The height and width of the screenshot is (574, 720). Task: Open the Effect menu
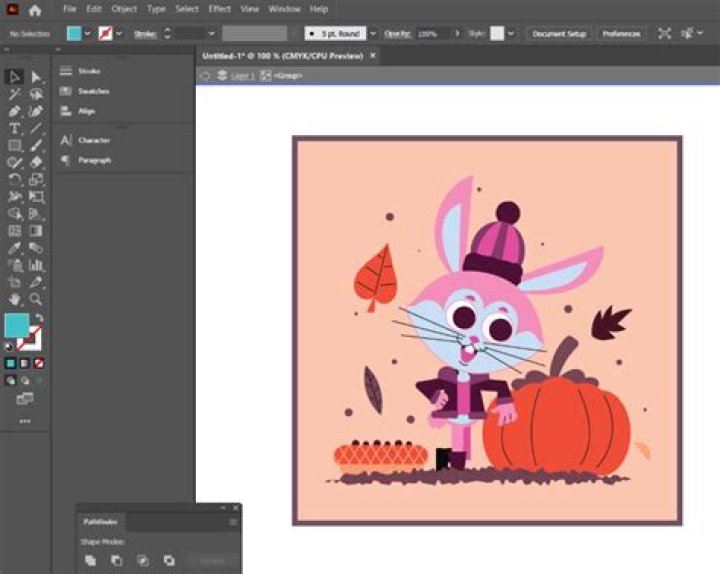coord(219,9)
